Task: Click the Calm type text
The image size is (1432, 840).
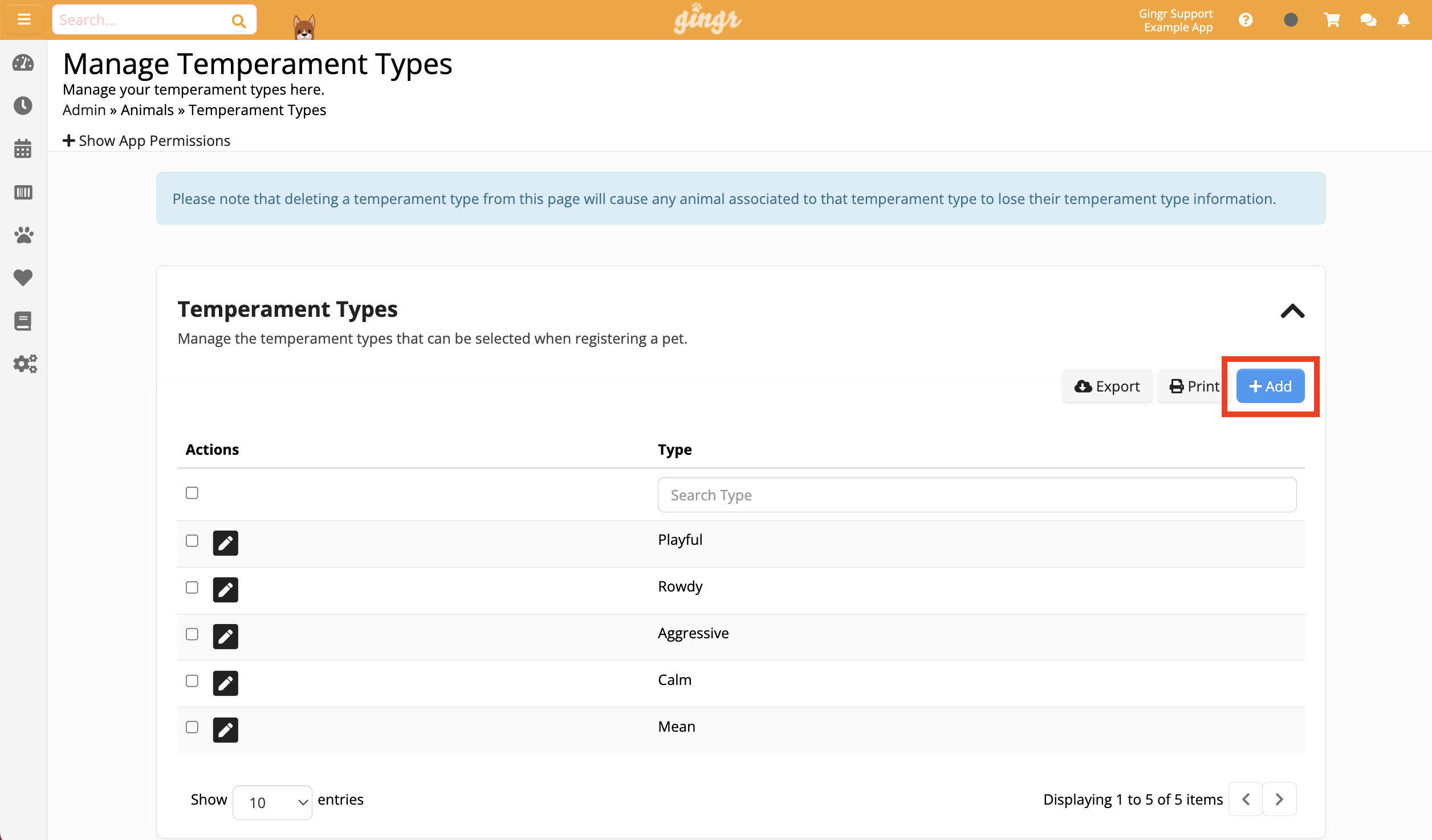Action: [674, 680]
